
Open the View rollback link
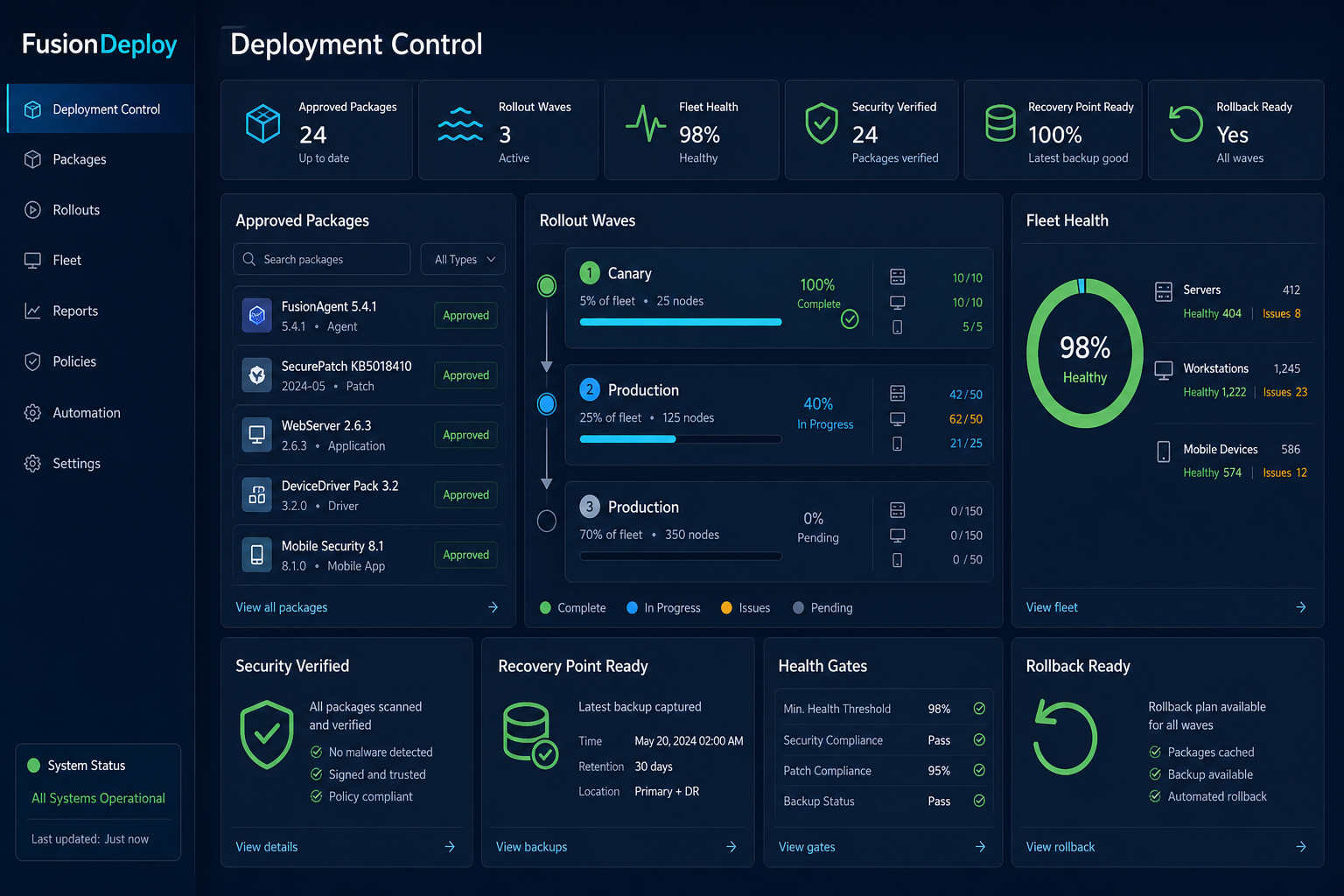1060,847
